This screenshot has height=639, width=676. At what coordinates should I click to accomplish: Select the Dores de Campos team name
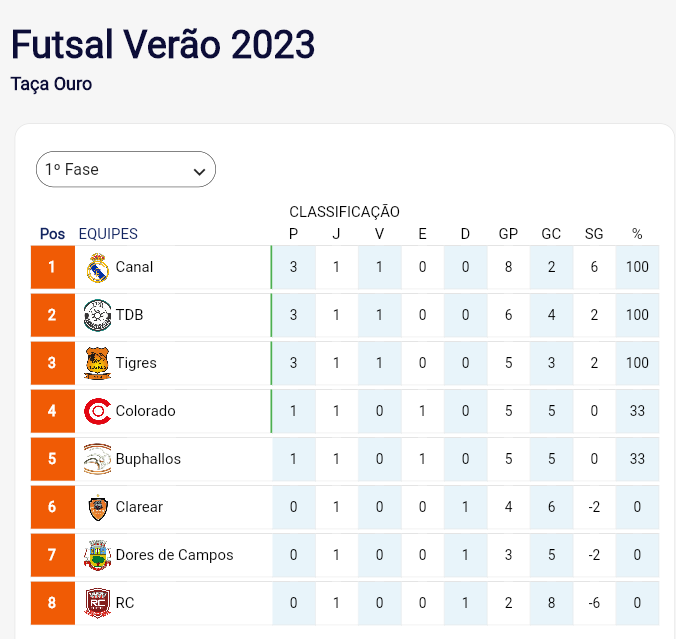click(x=175, y=554)
